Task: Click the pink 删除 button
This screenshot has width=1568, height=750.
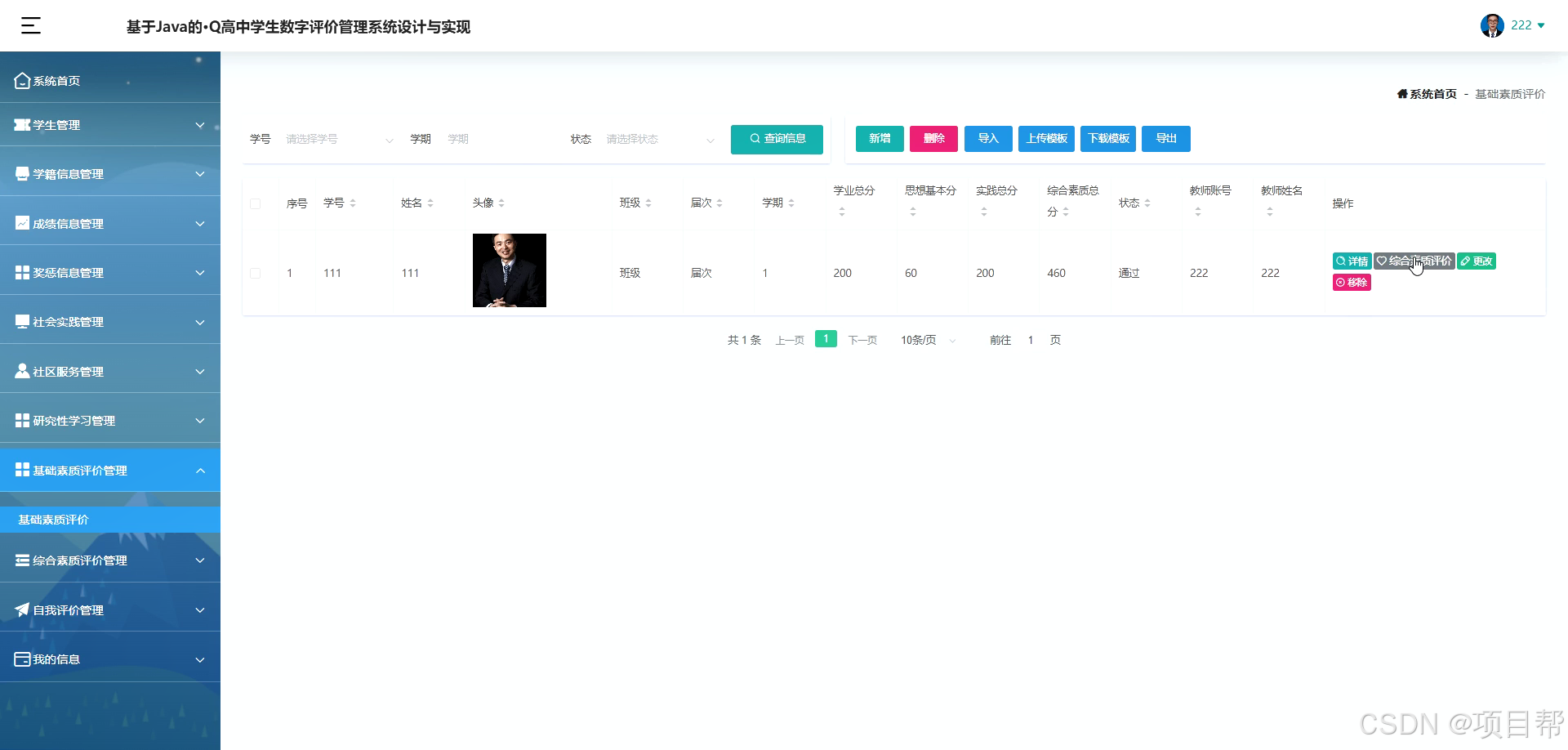Action: 934,139
